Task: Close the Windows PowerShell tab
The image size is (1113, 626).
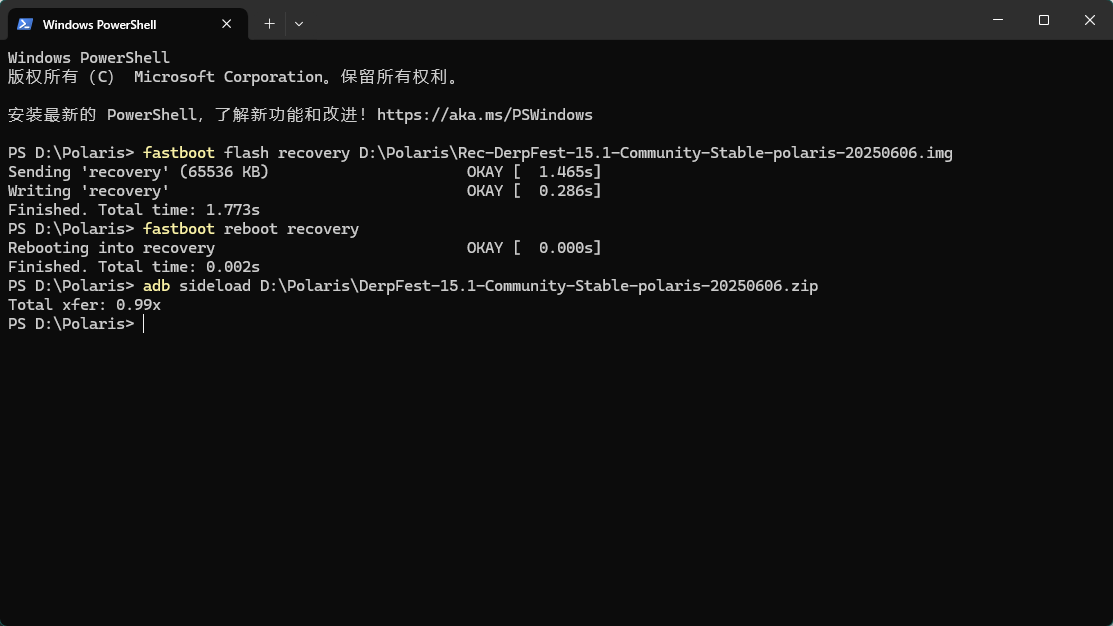Action: click(226, 24)
